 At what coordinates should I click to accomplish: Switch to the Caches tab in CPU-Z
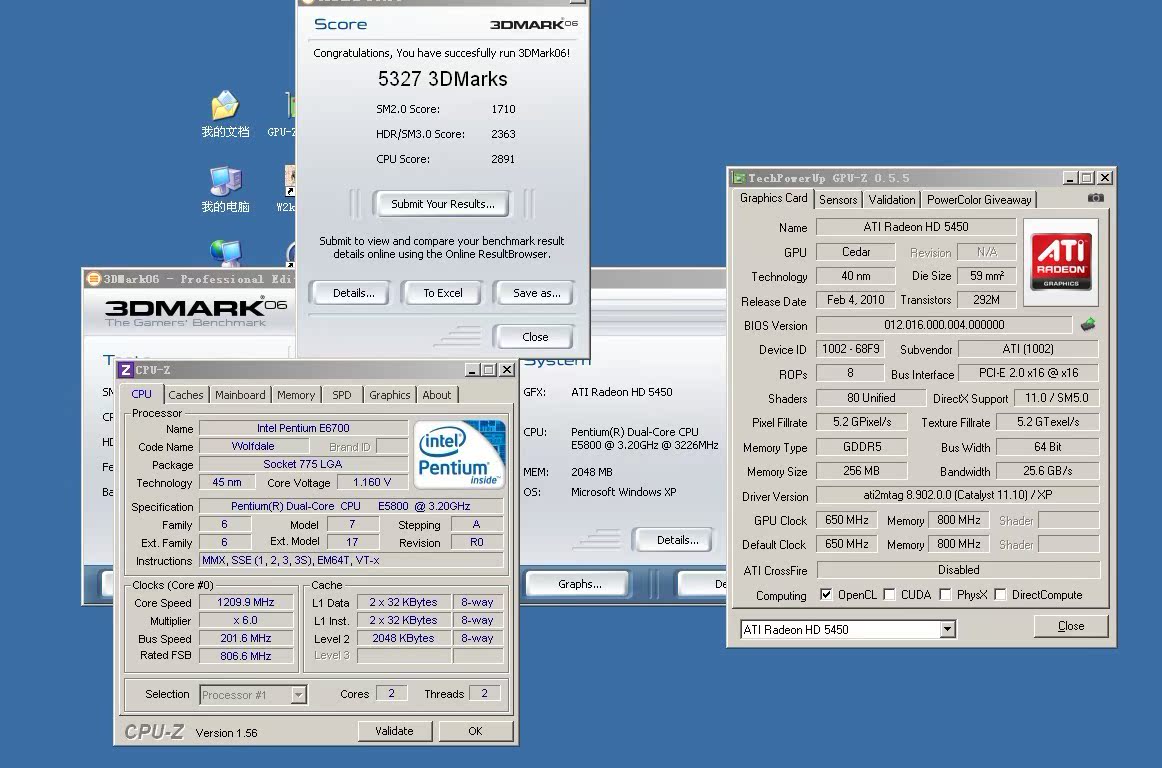click(x=185, y=395)
